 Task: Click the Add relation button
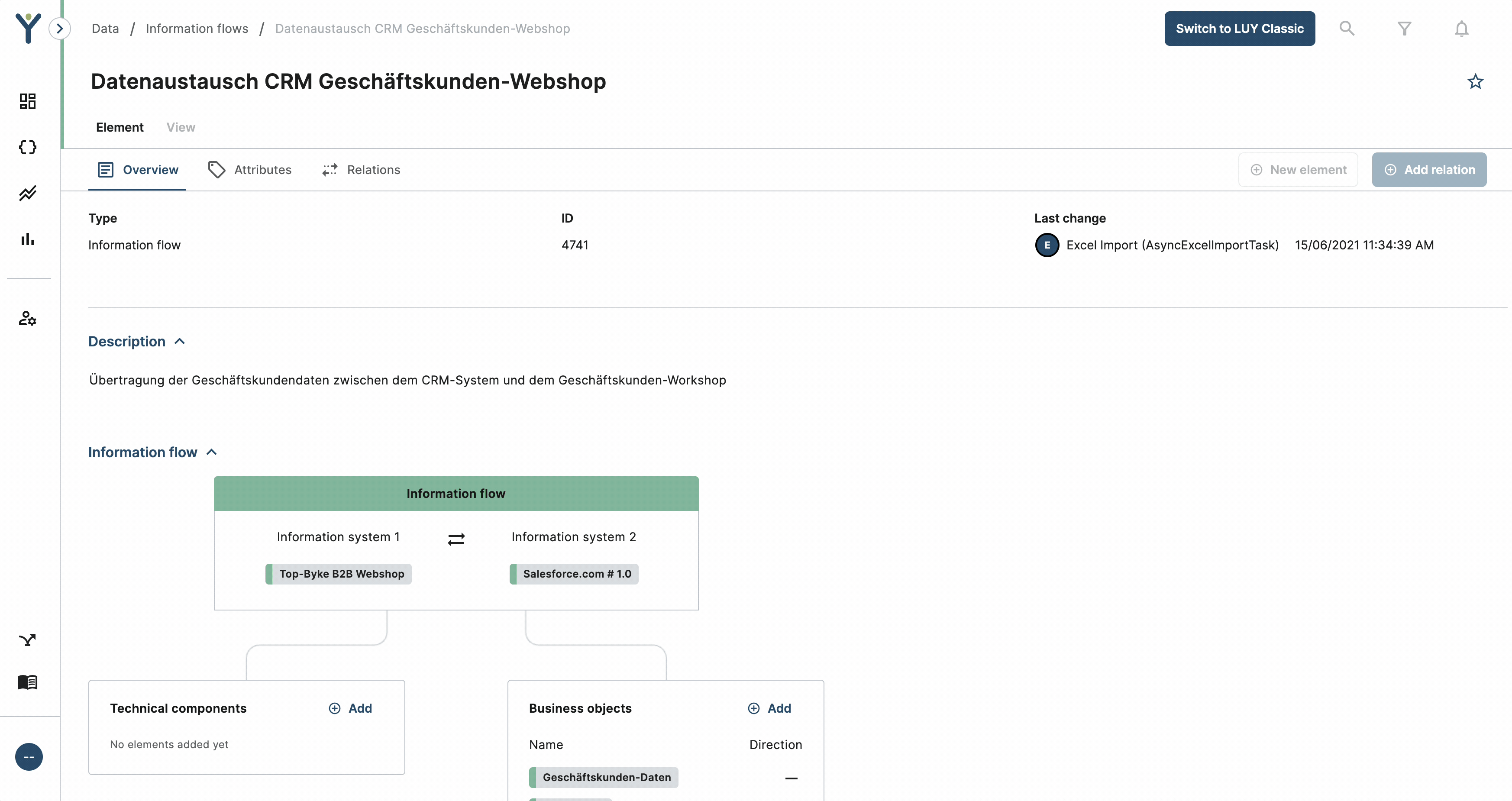[x=1429, y=170]
